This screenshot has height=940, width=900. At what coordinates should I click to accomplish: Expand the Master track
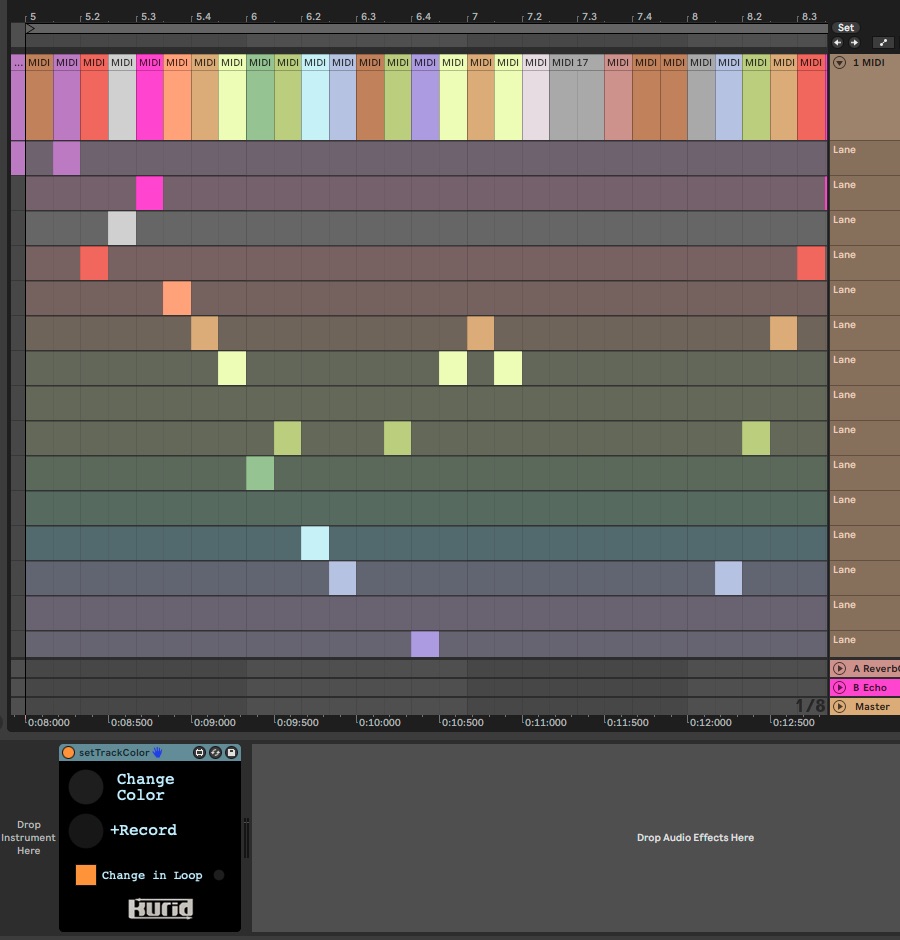839,706
